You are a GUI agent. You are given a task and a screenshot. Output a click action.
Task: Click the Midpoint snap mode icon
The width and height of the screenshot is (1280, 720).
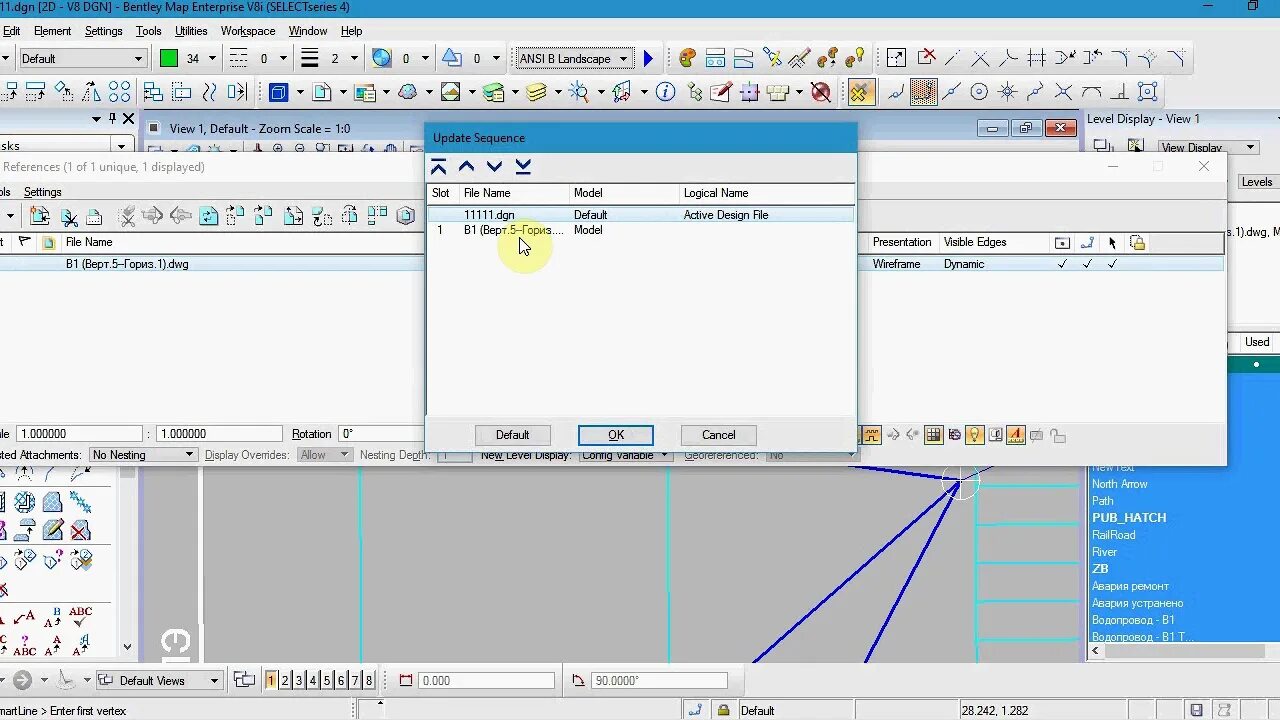(x=951, y=92)
